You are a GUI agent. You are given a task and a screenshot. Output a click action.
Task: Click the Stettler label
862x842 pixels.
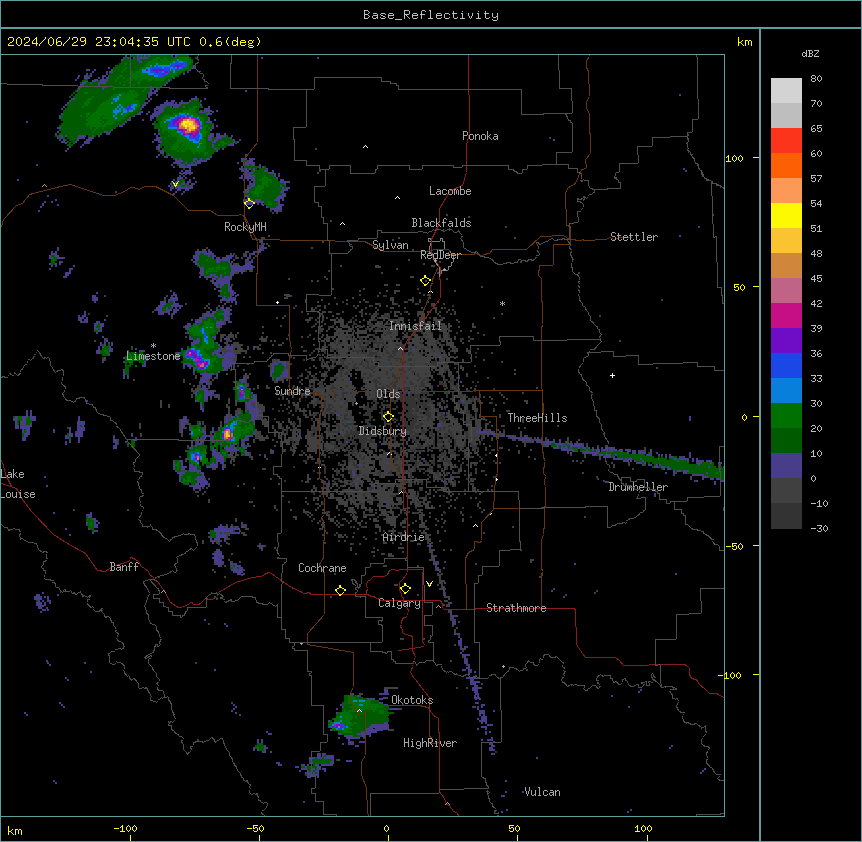tap(633, 237)
